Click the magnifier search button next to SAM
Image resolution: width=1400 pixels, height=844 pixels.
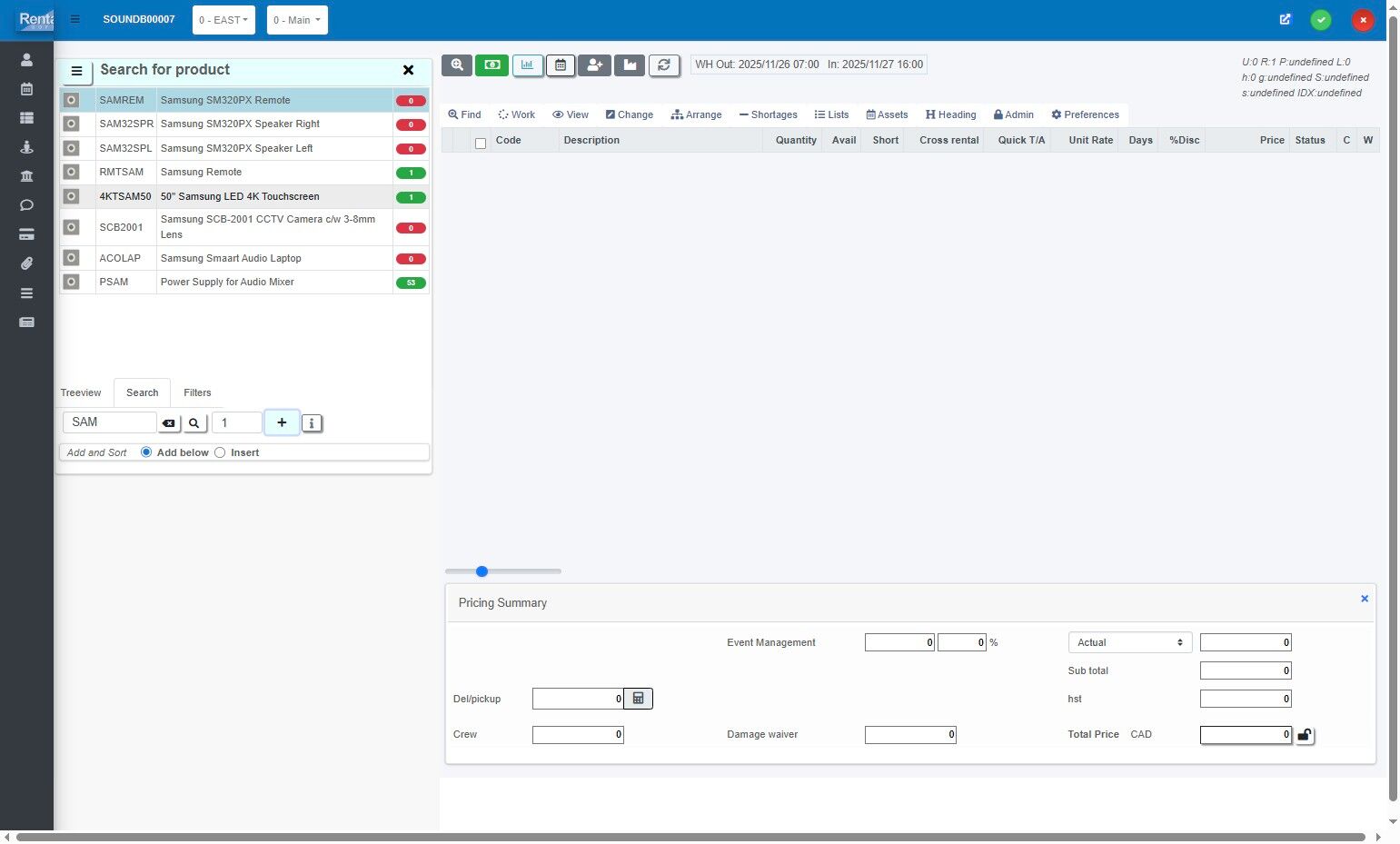(194, 423)
